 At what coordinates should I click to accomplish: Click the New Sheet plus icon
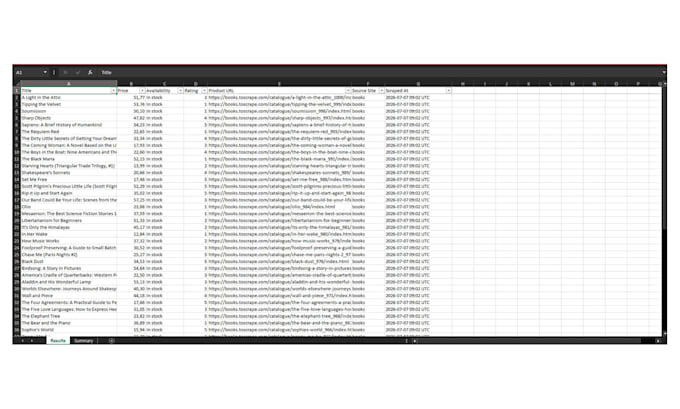coord(111,341)
